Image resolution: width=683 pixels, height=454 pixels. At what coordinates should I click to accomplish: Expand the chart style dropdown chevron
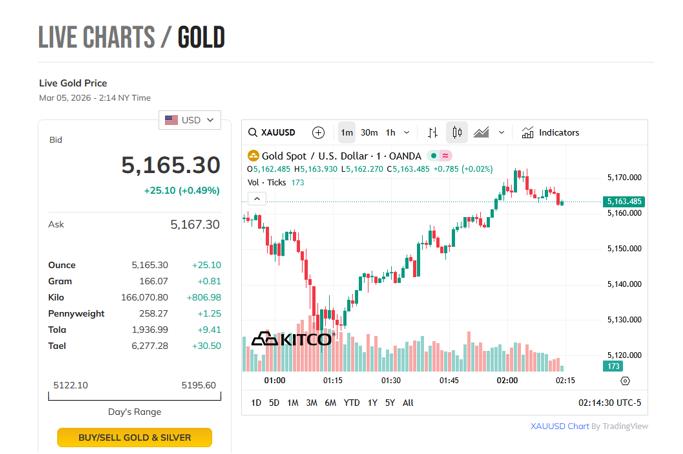(x=501, y=133)
